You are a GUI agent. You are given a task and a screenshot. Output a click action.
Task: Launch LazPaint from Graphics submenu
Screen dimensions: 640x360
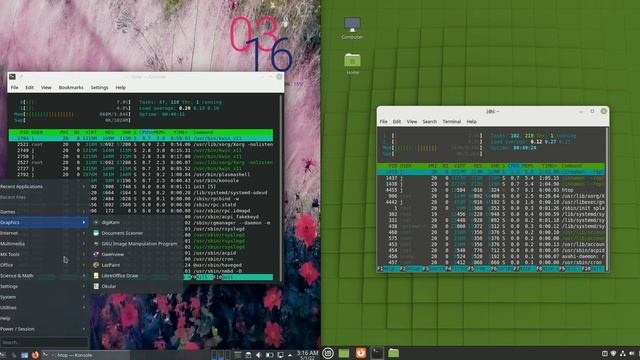tap(138, 265)
